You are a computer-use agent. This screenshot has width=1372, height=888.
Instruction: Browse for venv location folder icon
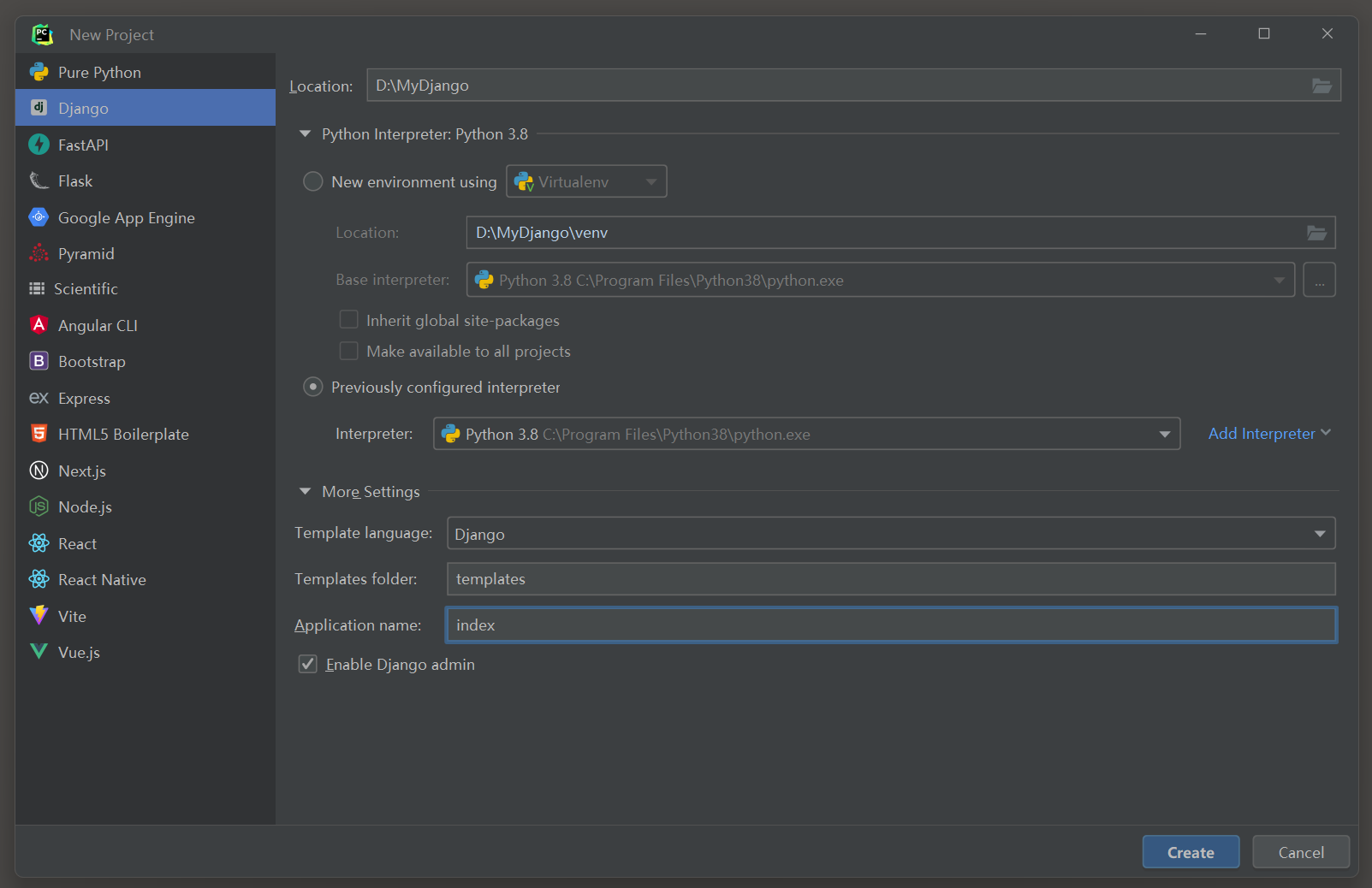pos(1316,233)
